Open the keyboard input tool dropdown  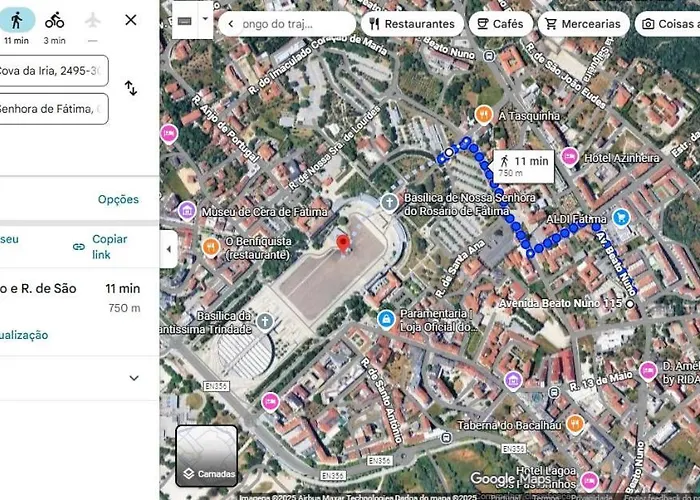[205, 19]
